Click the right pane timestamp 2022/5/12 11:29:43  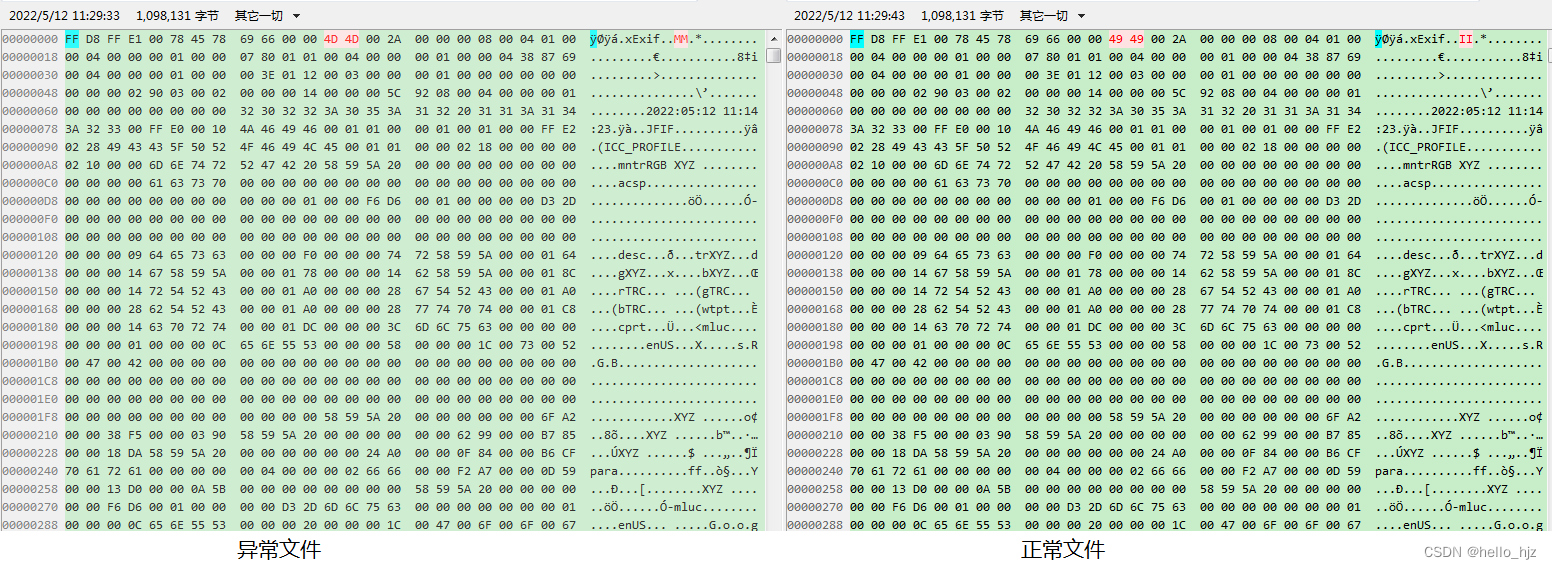click(850, 16)
